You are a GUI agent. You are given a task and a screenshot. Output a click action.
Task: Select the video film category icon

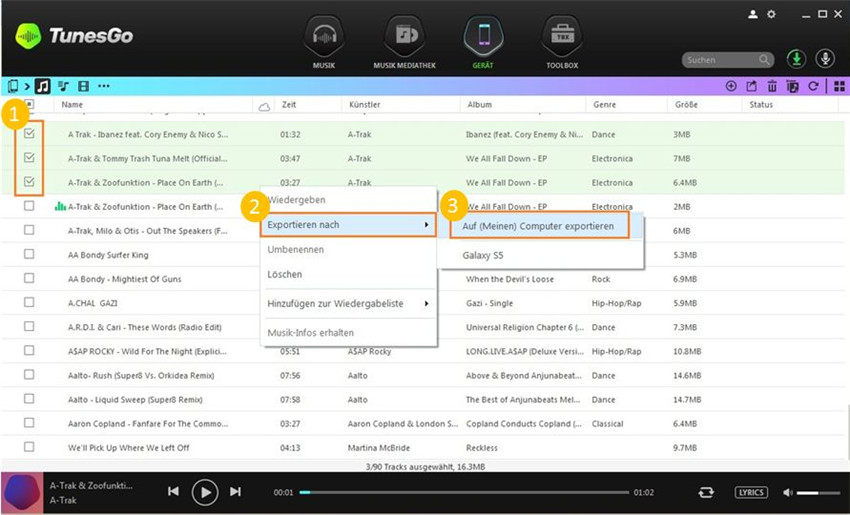83,86
